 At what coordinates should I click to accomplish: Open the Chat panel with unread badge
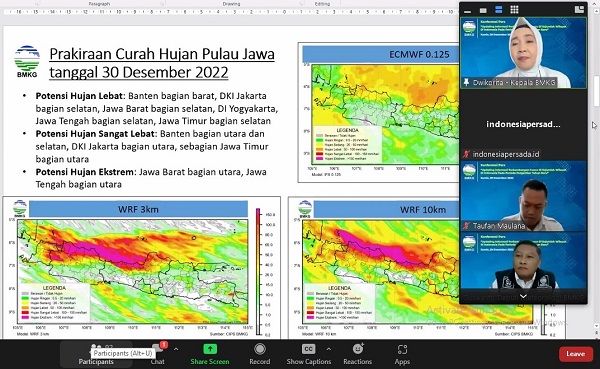point(158,354)
